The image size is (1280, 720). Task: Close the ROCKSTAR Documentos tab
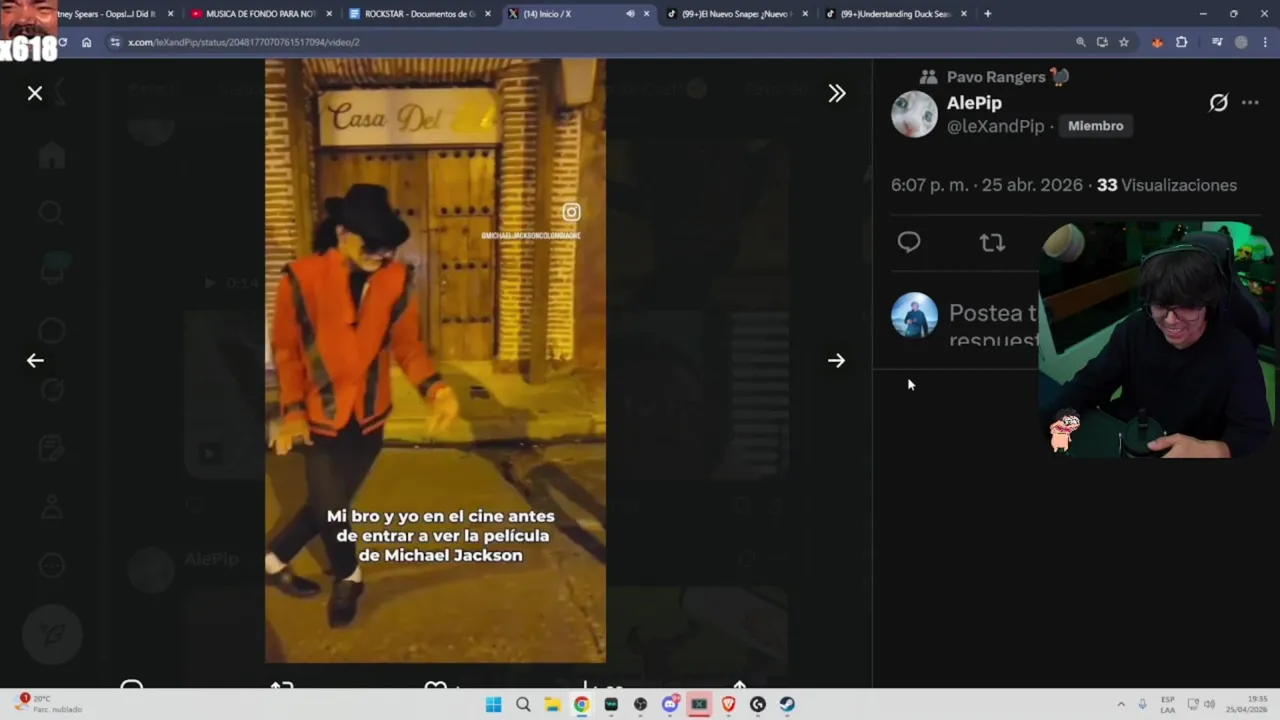click(488, 14)
